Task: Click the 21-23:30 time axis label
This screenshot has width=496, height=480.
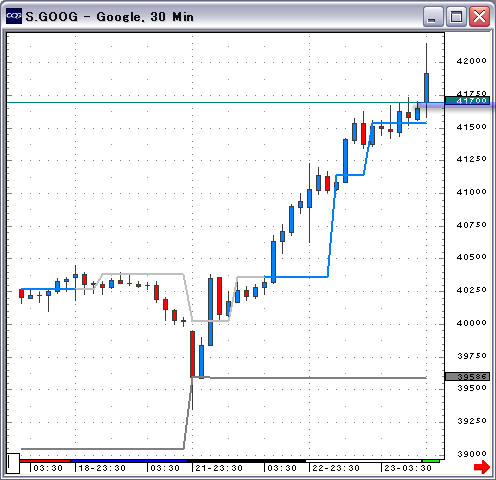Action: (x=219, y=468)
